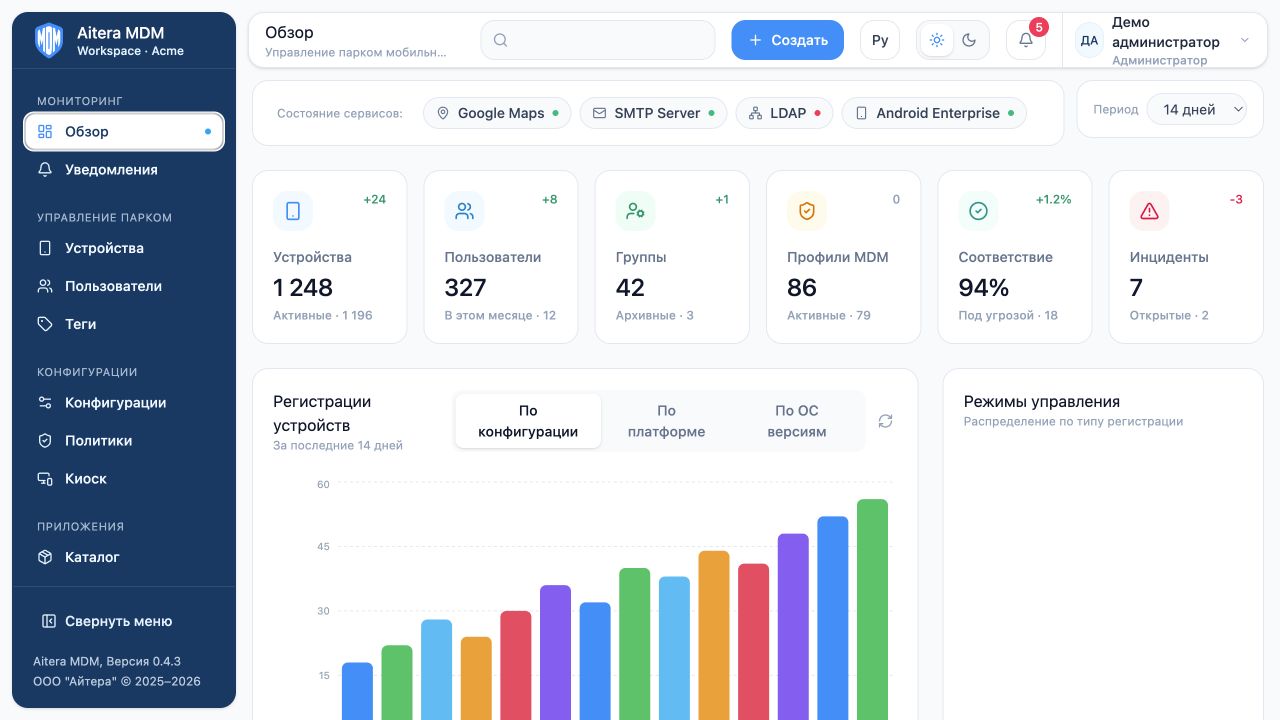This screenshot has width=1280, height=720.
Task: Focus the search input in the header
Action: [598, 40]
